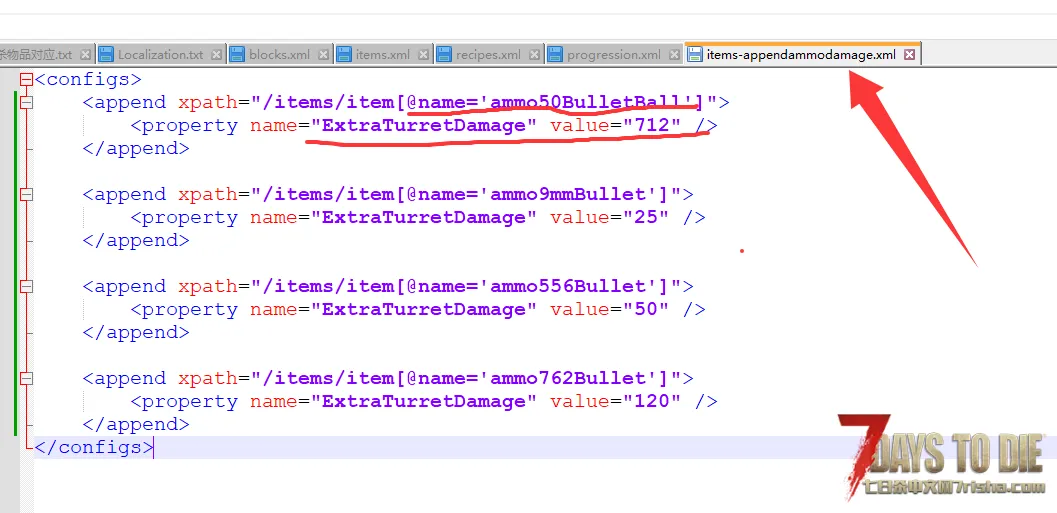Open the items.xml tab

click(382, 55)
